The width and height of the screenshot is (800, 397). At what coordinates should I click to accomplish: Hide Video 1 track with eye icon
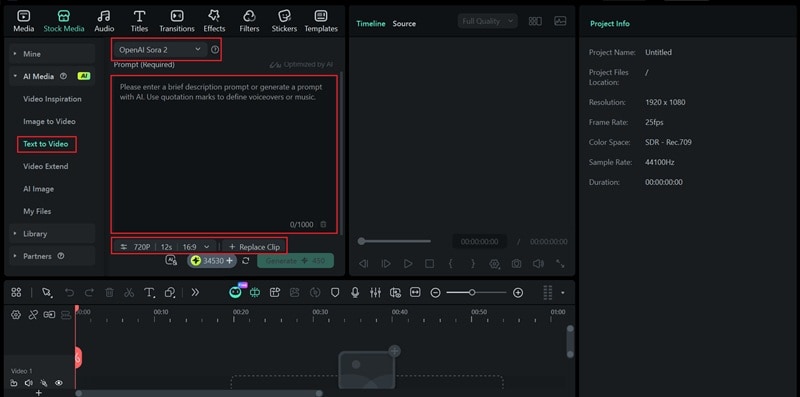coord(59,383)
